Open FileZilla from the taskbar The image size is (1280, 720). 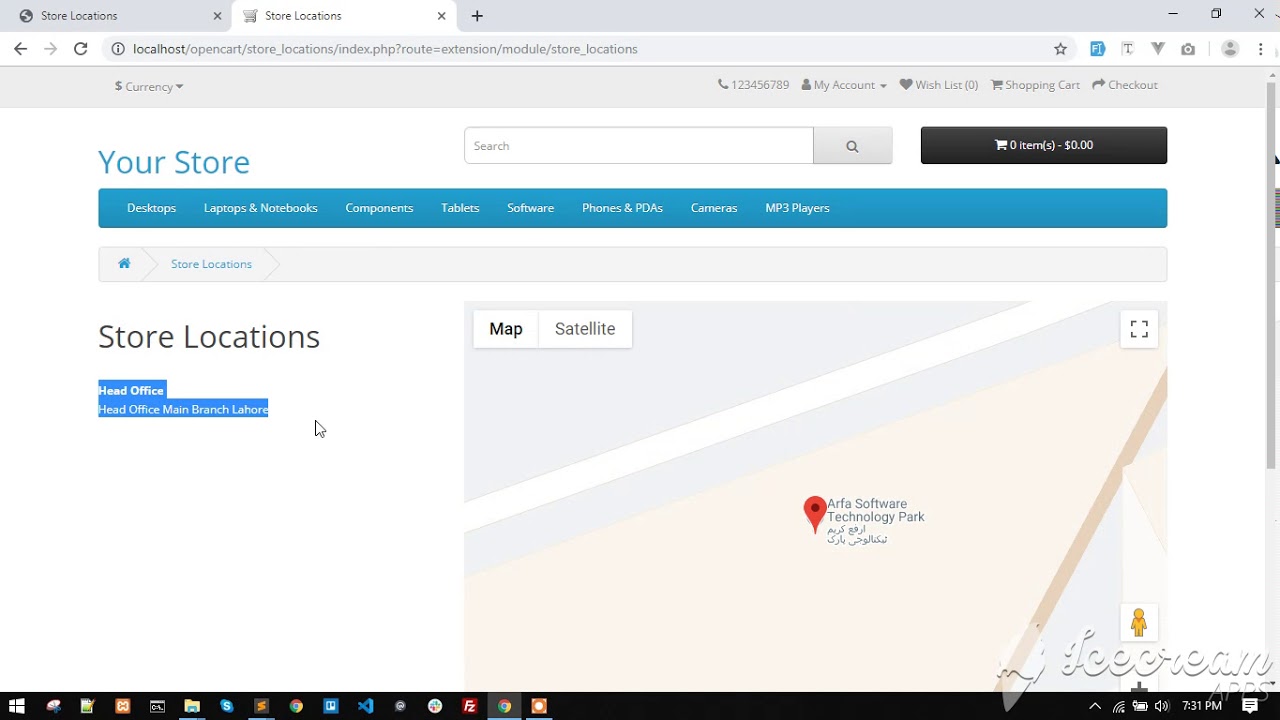coord(470,706)
